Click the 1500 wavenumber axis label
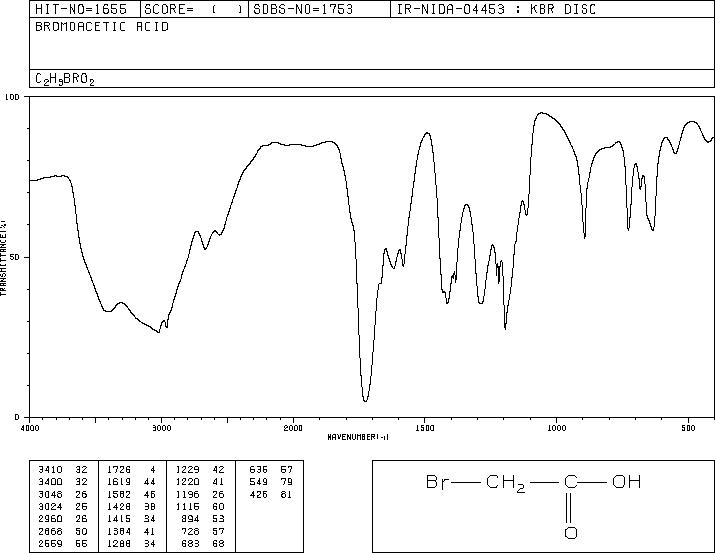The width and height of the screenshot is (715, 553). coord(425,428)
